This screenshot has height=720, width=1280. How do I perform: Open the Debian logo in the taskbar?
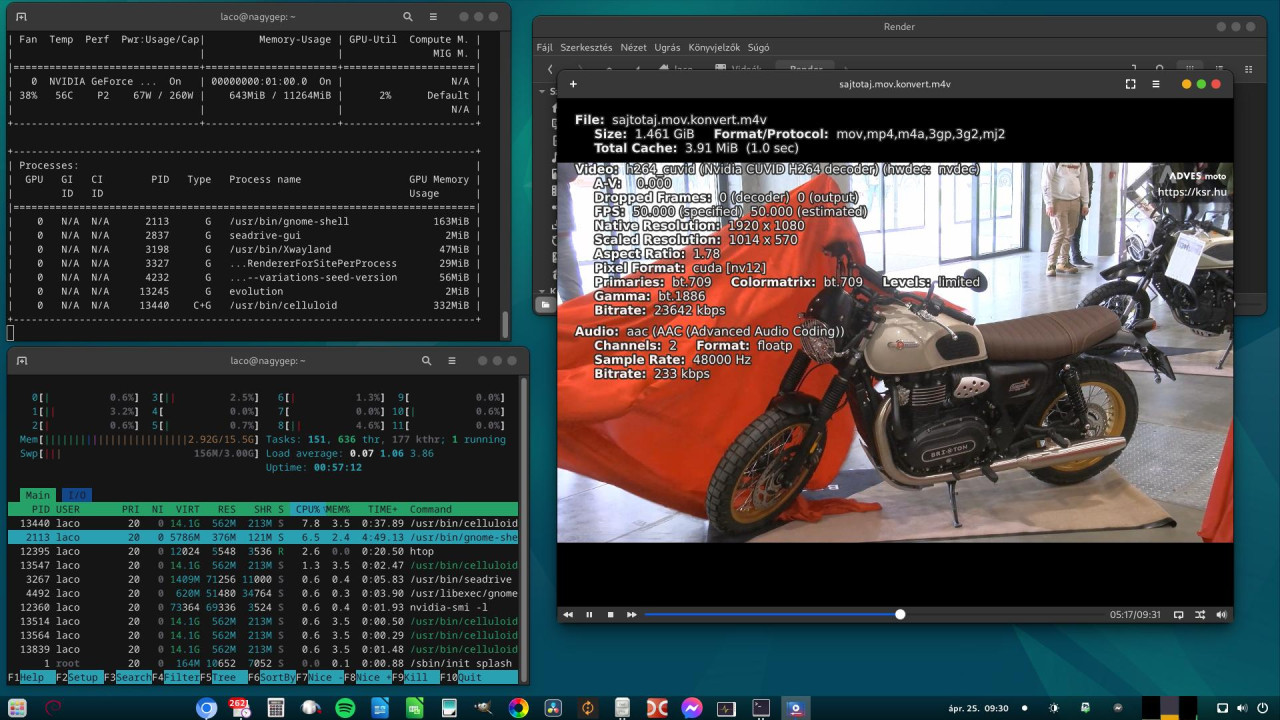tap(53, 708)
